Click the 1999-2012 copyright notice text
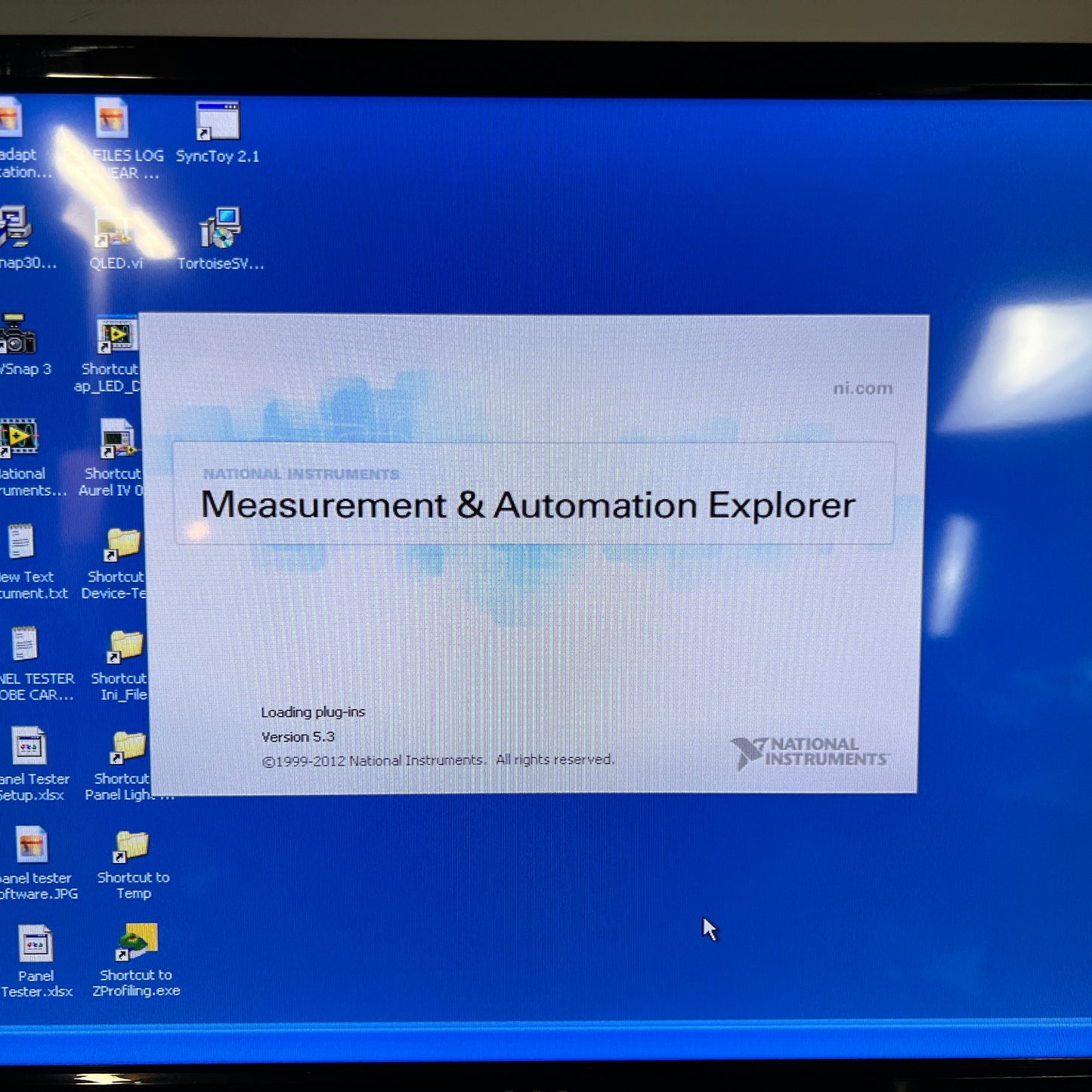The width and height of the screenshot is (1092, 1092). pyautogui.click(x=438, y=760)
